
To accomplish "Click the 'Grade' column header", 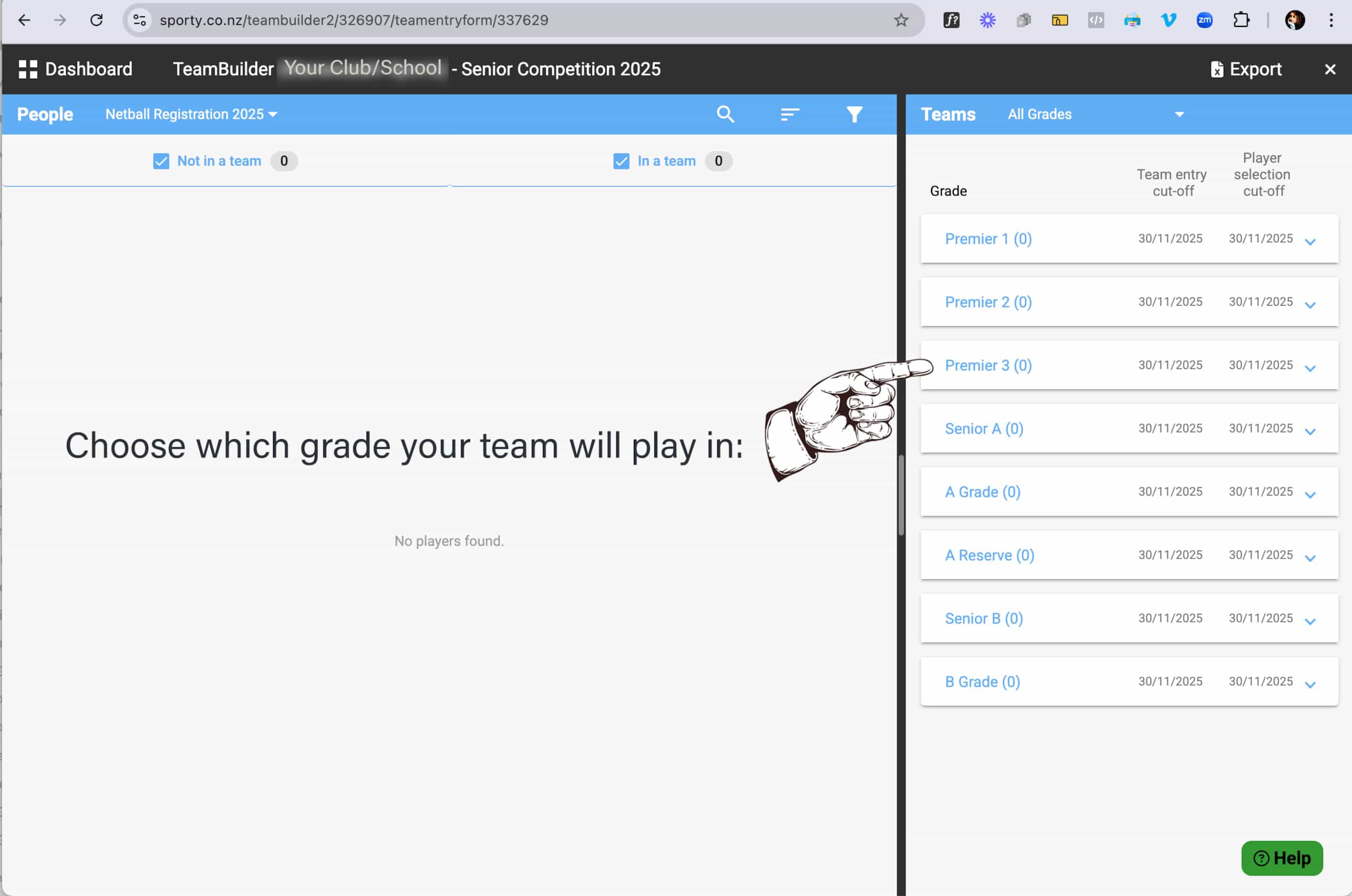I will [x=948, y=191].
